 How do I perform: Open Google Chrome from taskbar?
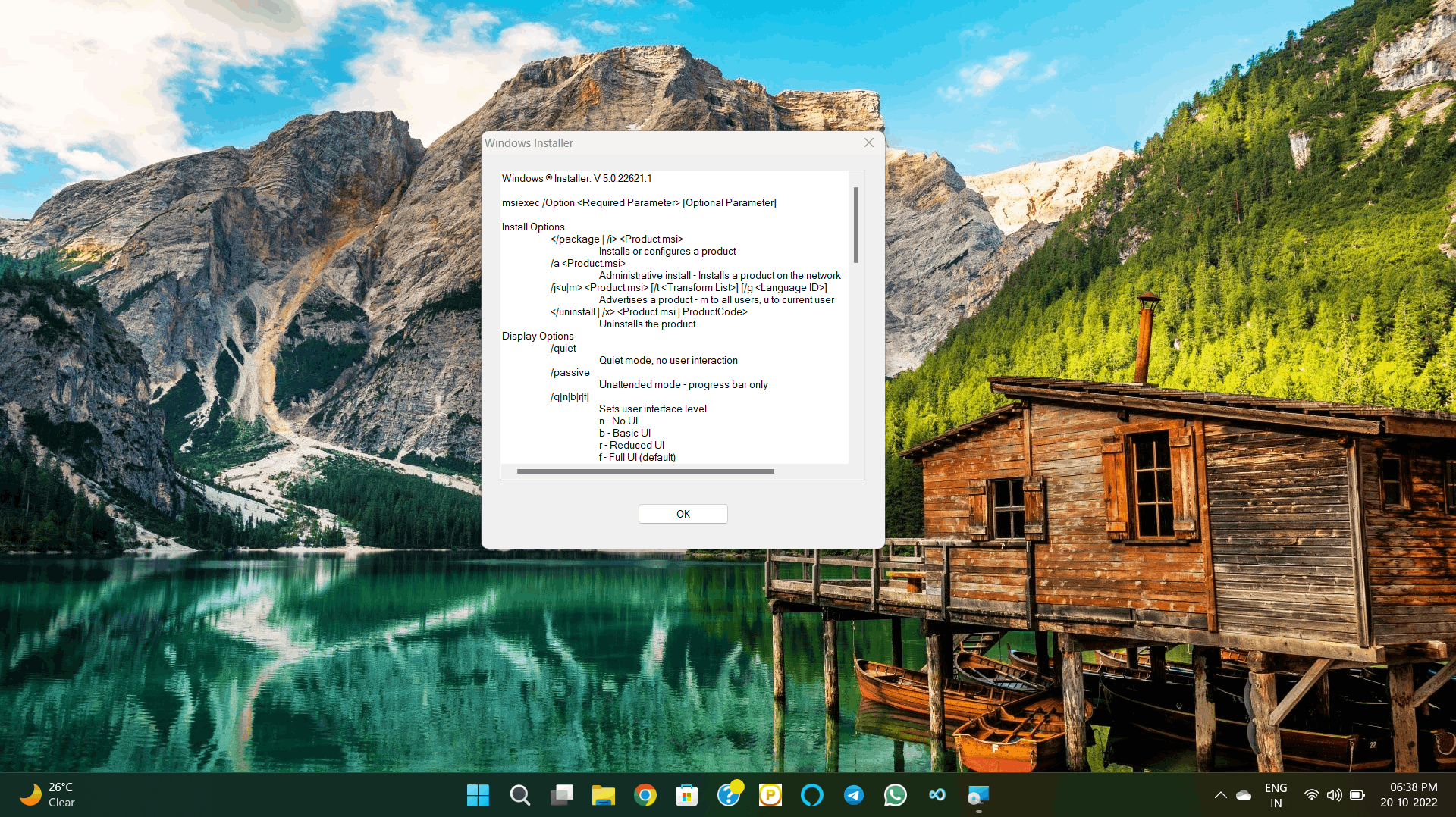coord(645,795)
